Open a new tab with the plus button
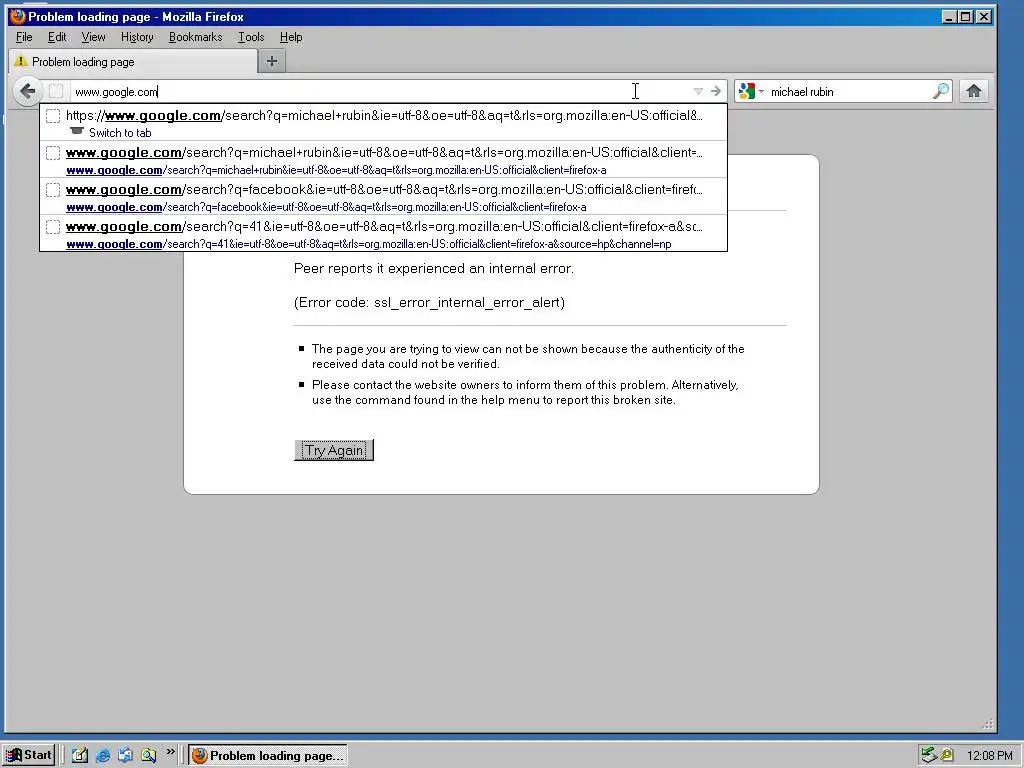The image size is (1024, 768). click(x=272, y=61)
